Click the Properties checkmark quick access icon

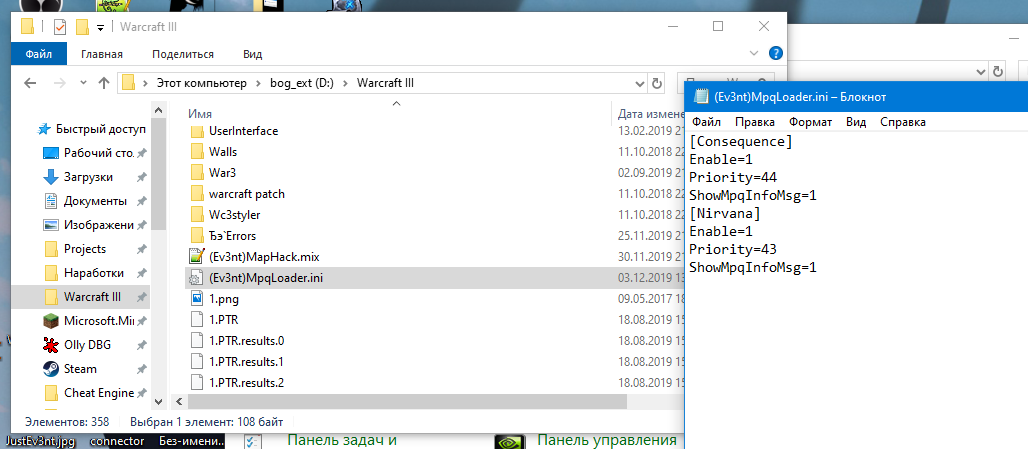tap(60, 27)
